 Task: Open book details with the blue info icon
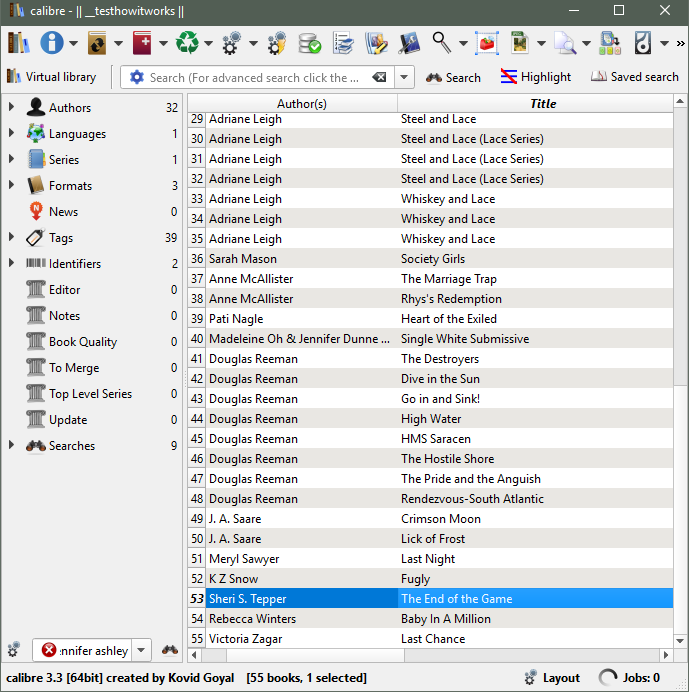coord(52,43)
